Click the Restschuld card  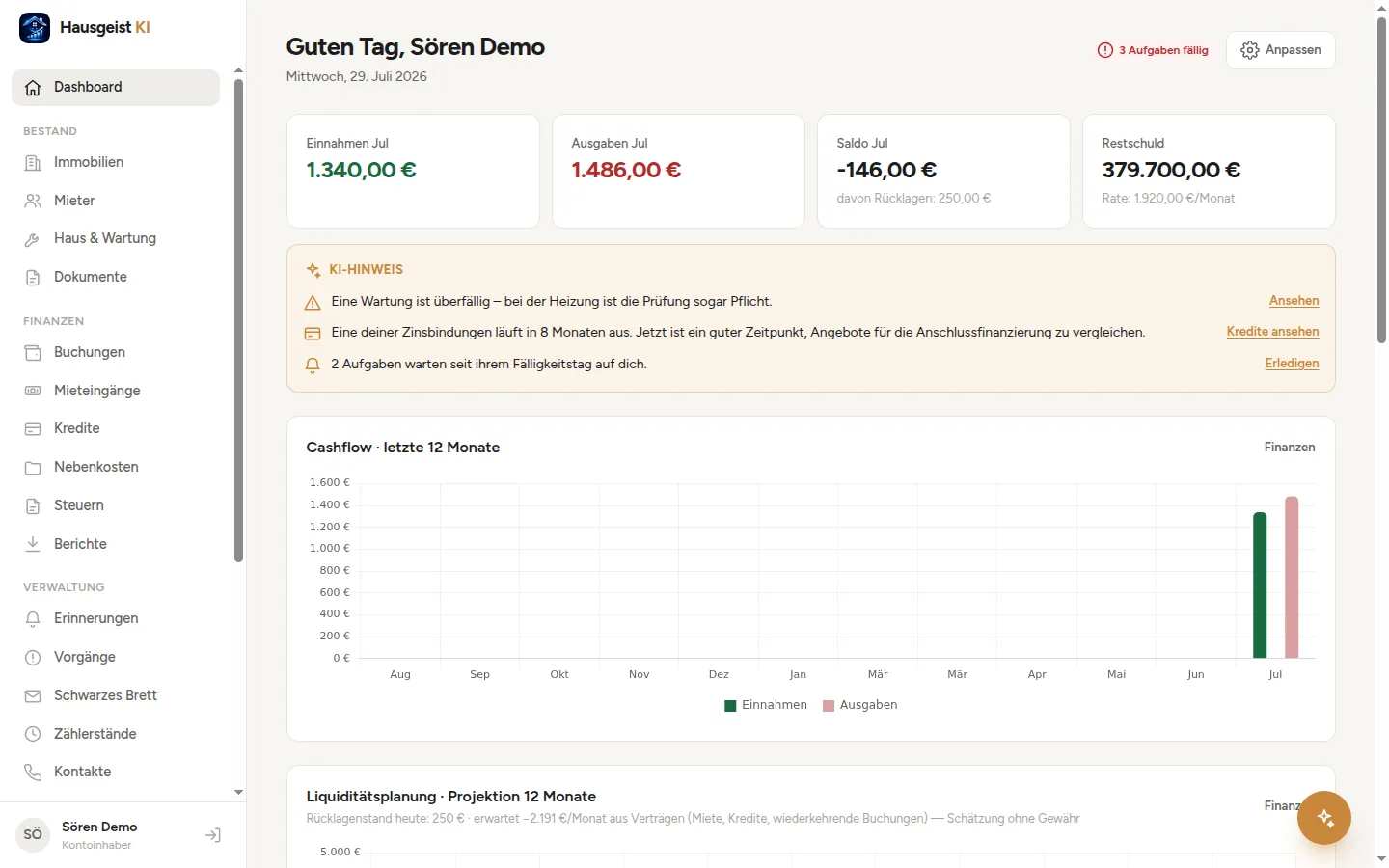click(1209, 172)
